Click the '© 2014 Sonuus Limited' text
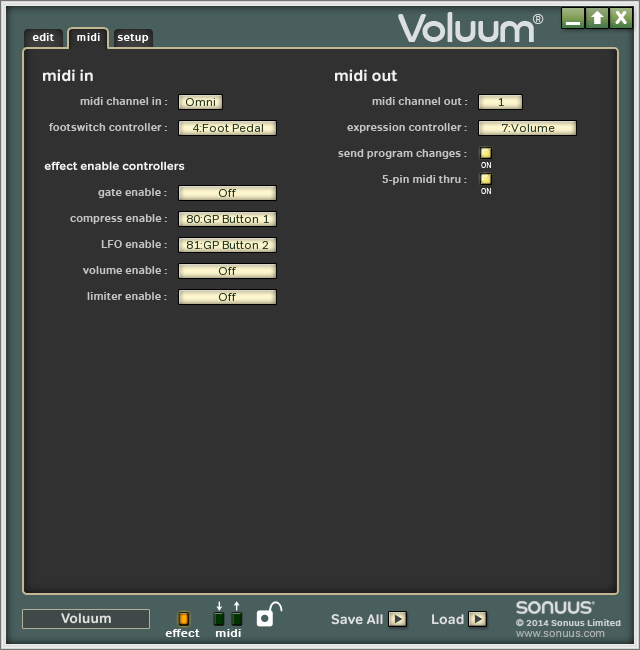The image size is (640, 650). [568, 623]
